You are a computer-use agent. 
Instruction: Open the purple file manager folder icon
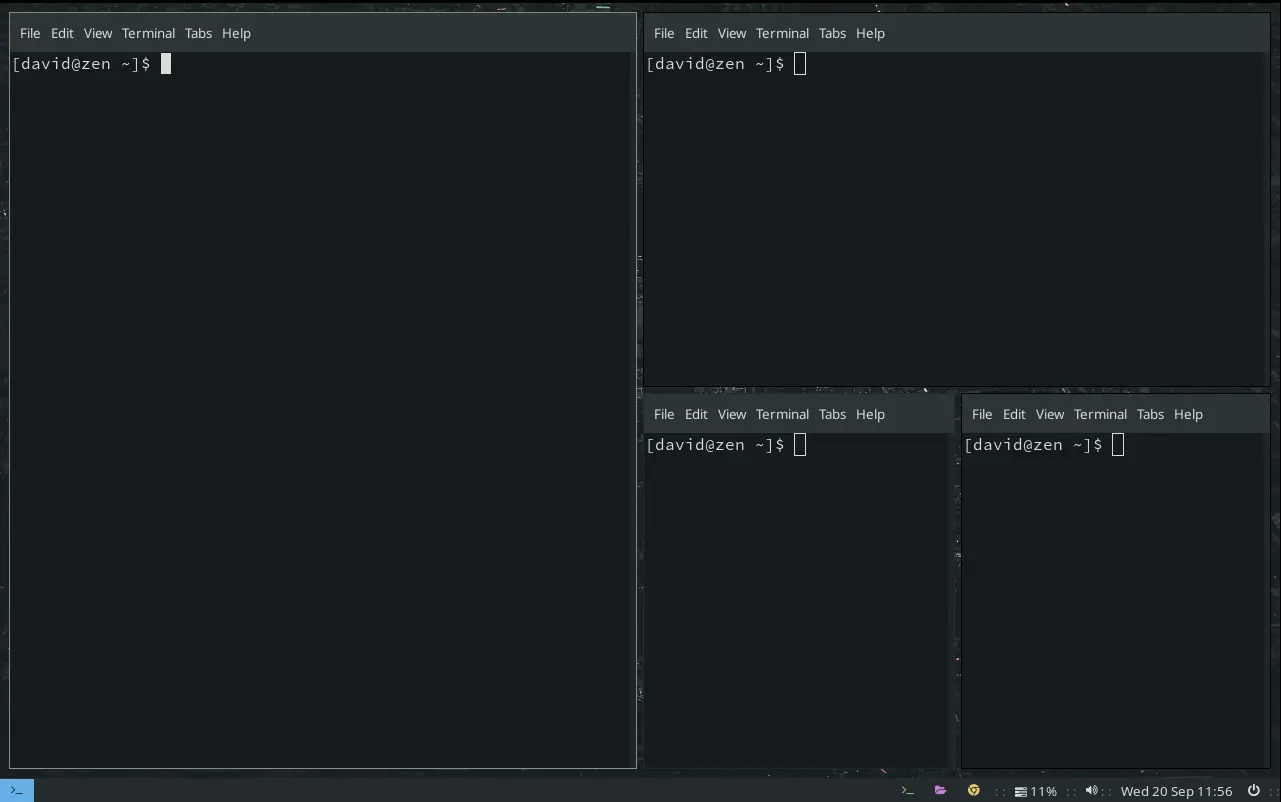940,791
